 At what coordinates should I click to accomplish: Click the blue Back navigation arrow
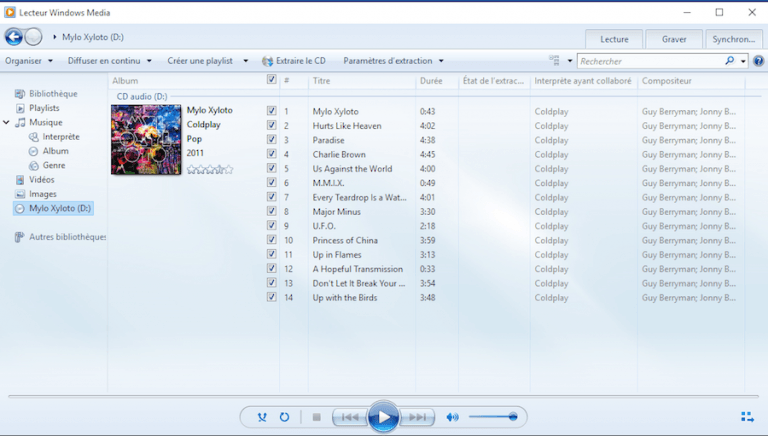[x=14, y=37]
